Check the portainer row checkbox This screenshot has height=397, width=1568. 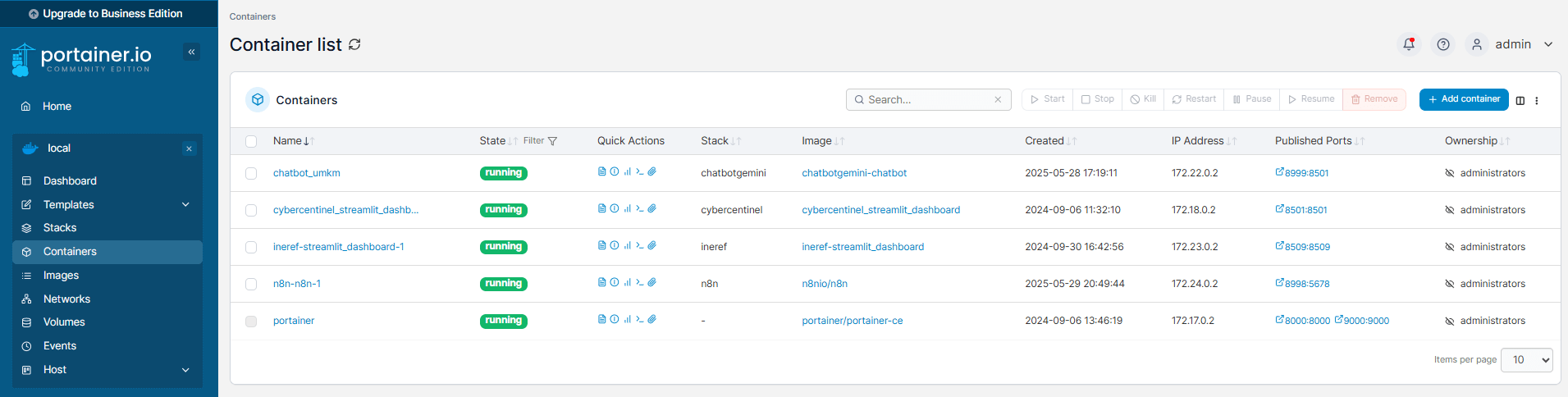tap(251, 321)
